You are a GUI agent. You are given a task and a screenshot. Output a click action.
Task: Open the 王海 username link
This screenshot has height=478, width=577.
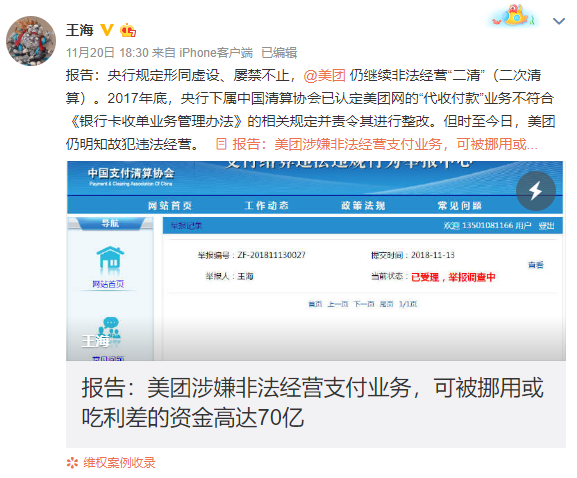coord(80,30)
